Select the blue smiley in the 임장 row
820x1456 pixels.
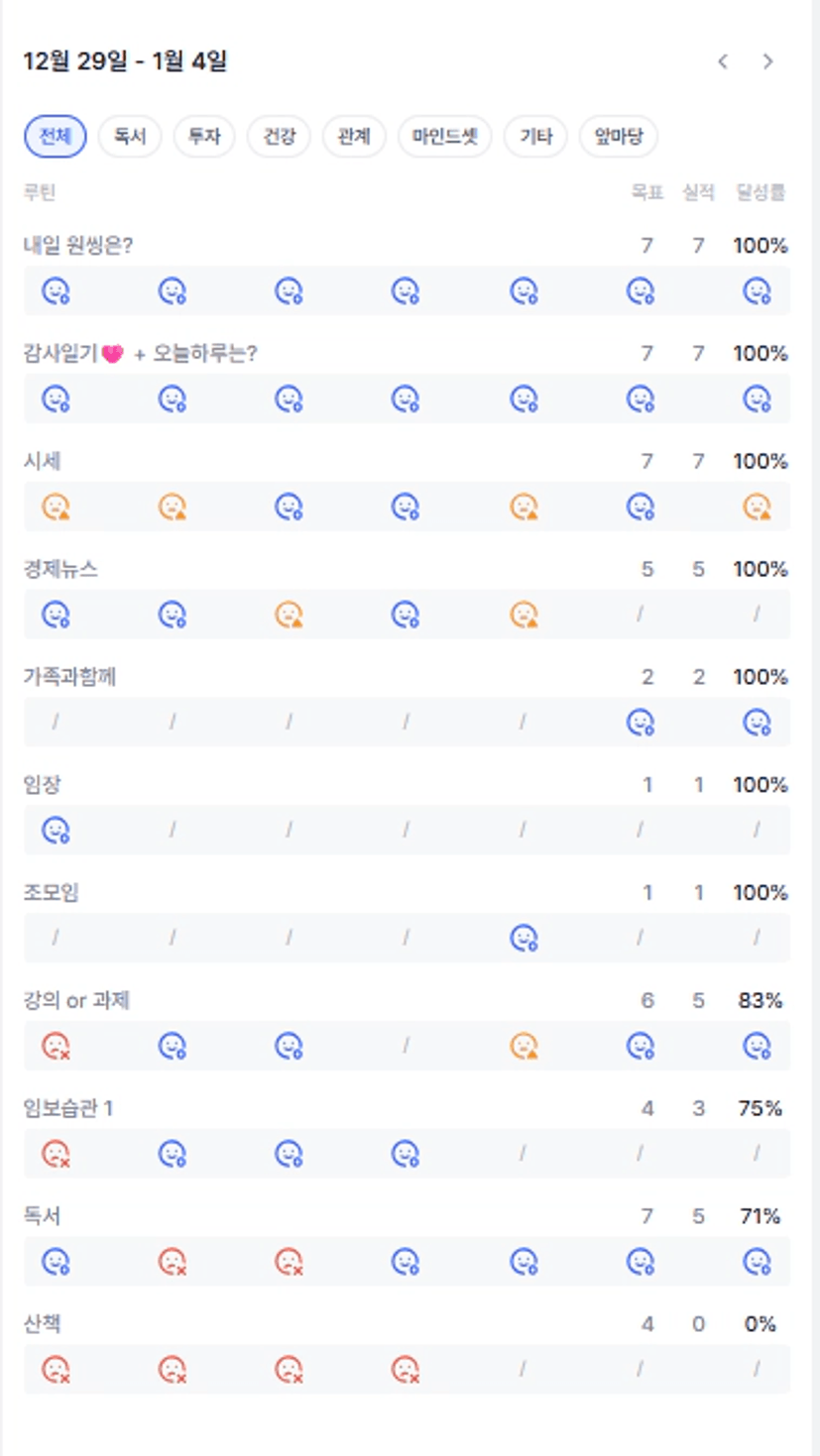56,830
